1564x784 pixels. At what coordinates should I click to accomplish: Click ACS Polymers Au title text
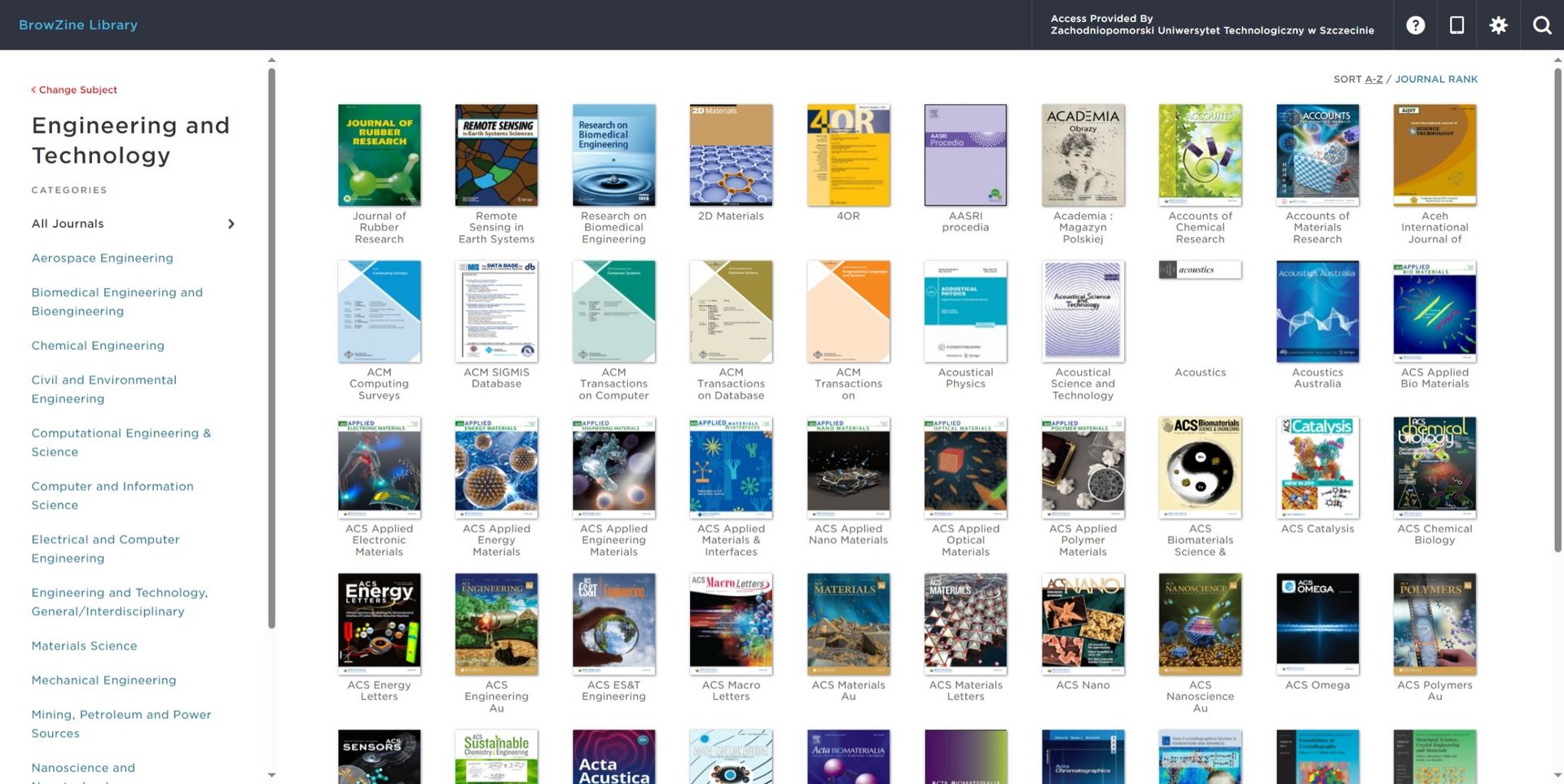(1435, 690)
